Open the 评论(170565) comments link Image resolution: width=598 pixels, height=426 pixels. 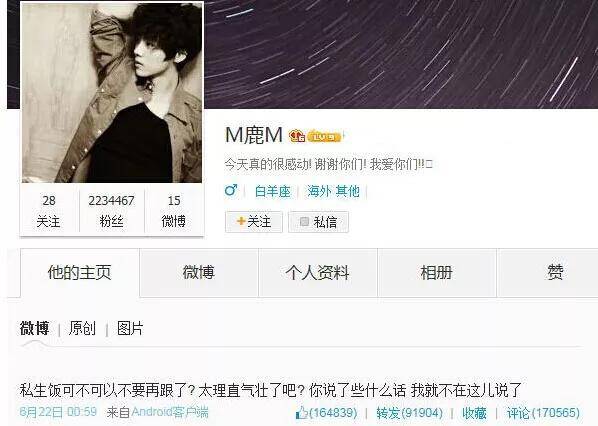(543, 413)
